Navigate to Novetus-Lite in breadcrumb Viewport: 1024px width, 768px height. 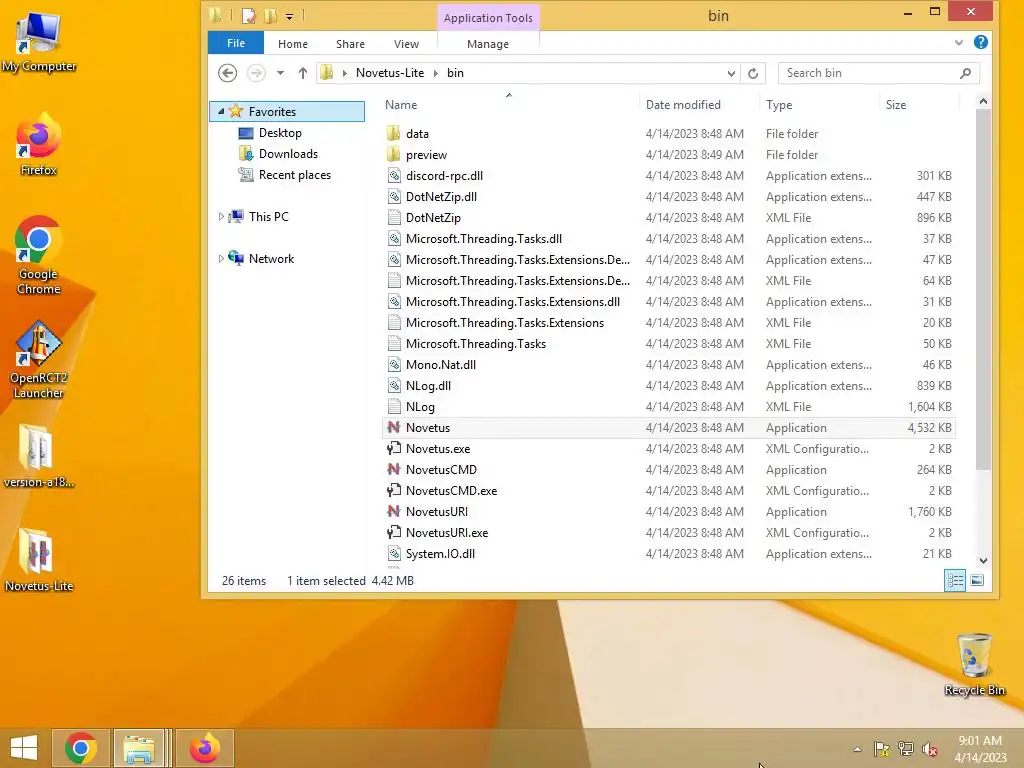(390, 73)
